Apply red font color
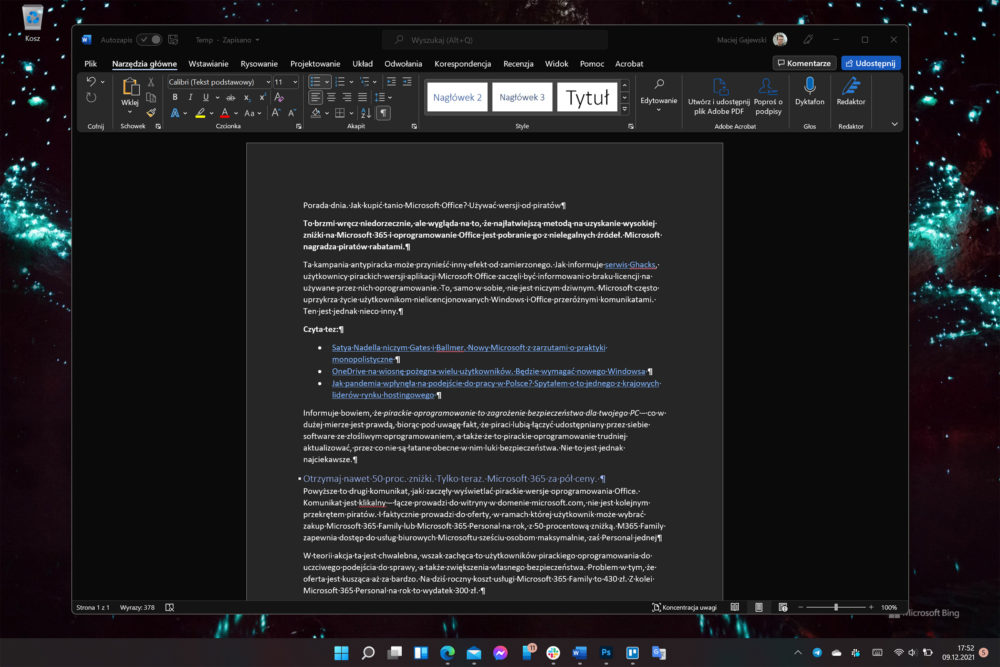Image resolution: width=1000 pixels, height=667 pixels. coord(224,113)
